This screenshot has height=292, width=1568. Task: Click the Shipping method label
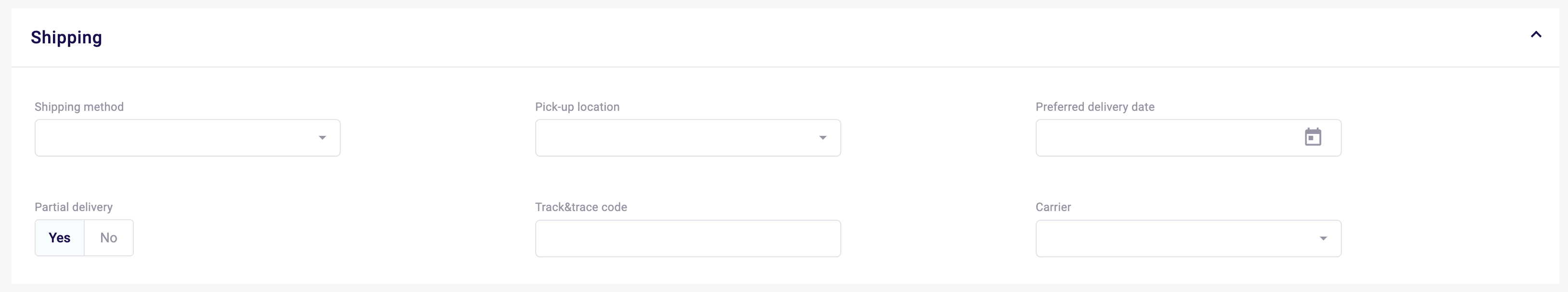click(x=79, y=106)
